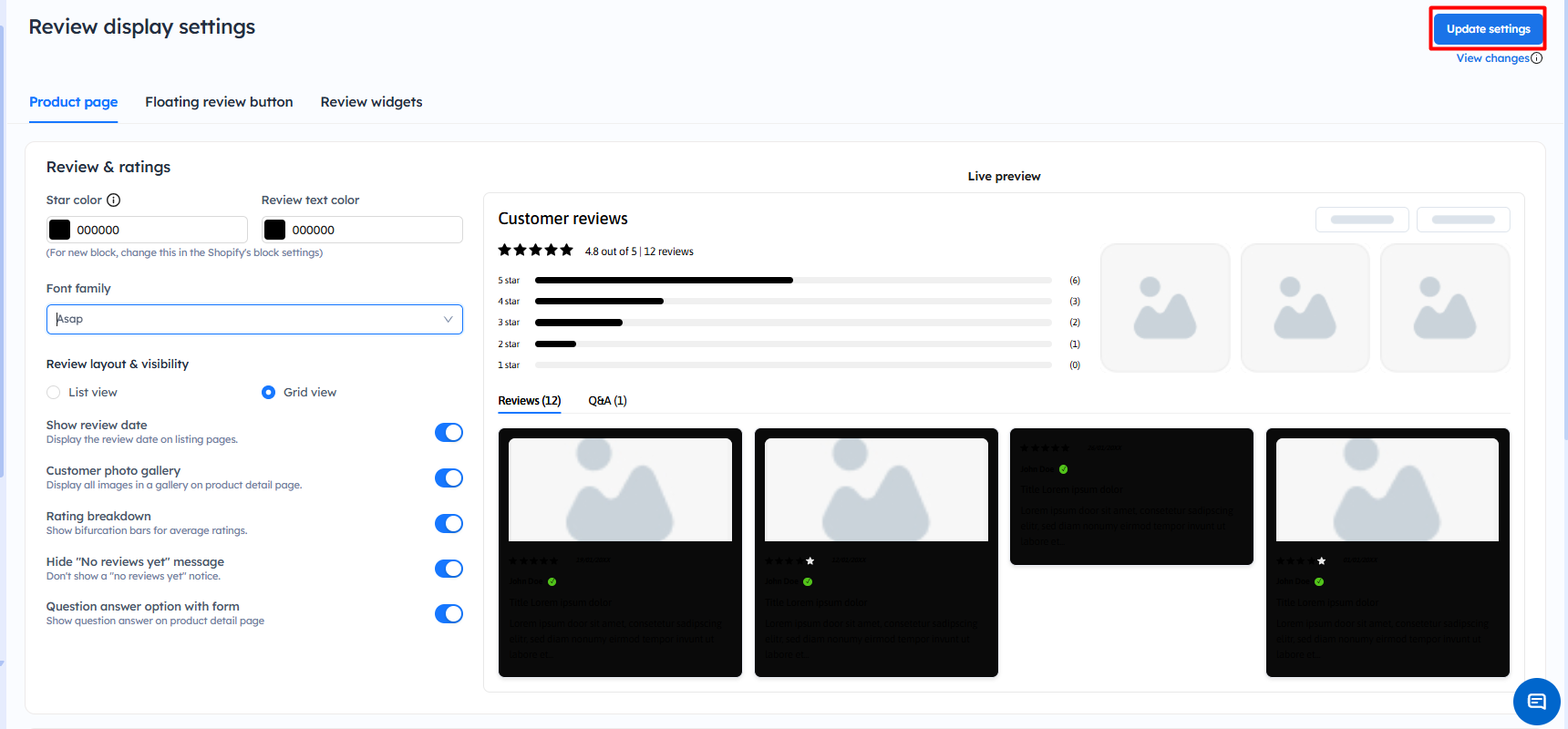Click the Update settings button
The width and height of the screenshot is (1568, 729).
pyautogui.click(x=1488, y=29)
